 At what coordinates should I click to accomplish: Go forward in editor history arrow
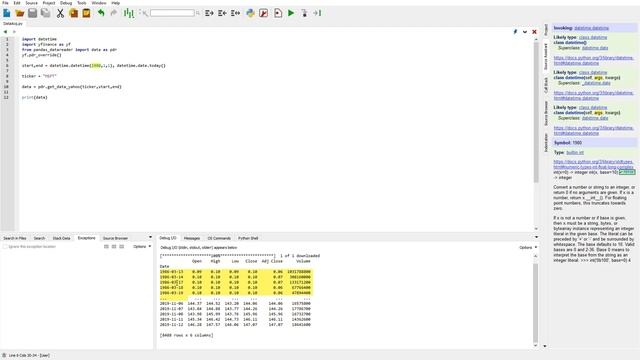pos(14,32)
